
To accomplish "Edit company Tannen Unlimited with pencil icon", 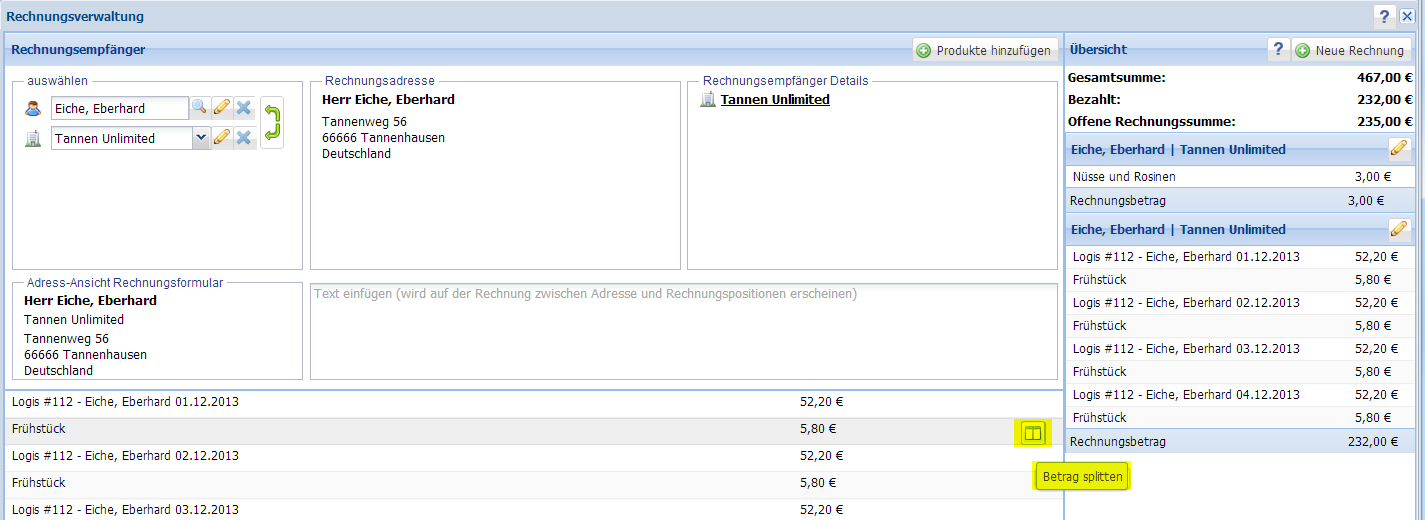I will (221, 138).
